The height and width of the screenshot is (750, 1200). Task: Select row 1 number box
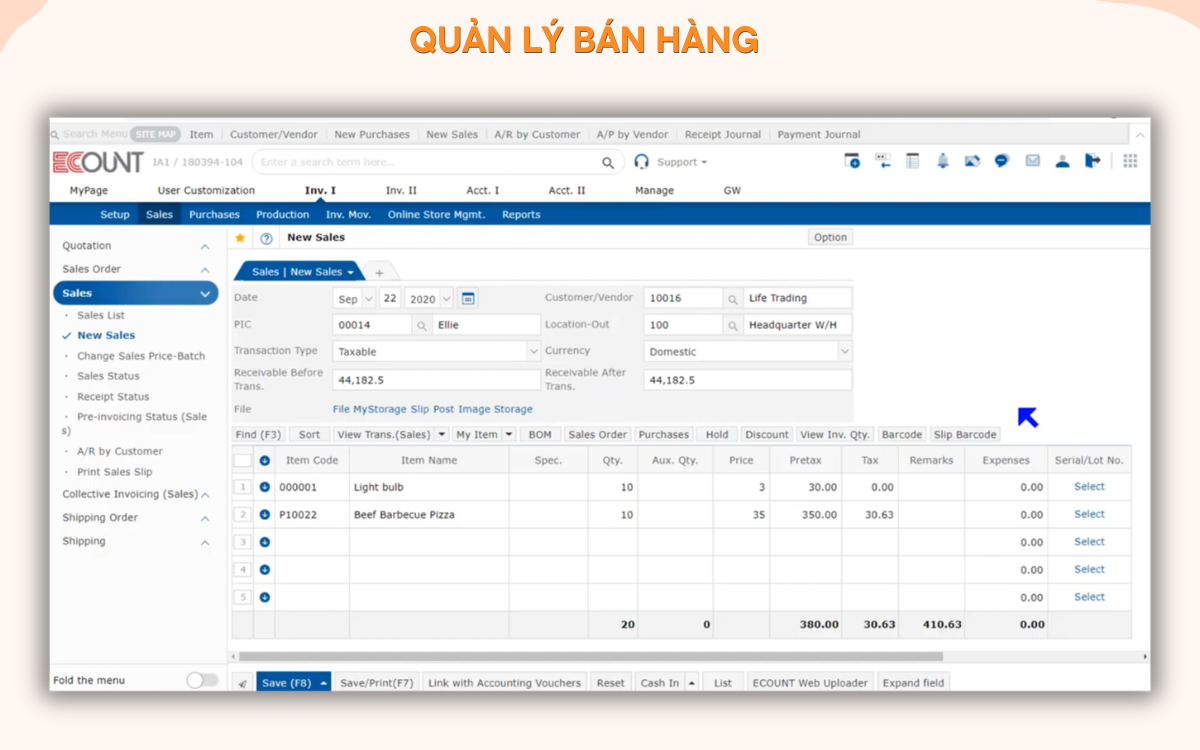pyautogui.click(x=243, y=487)
